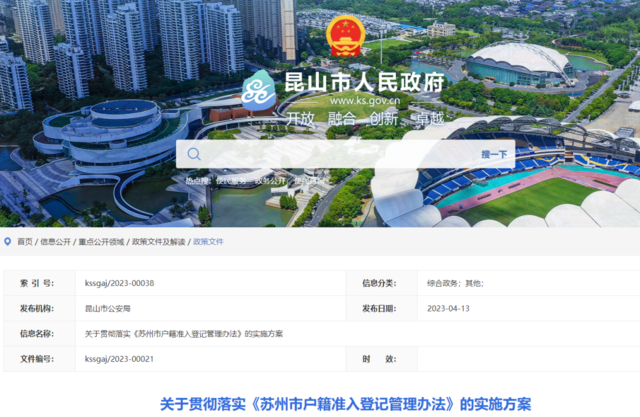This screenshot has height=417, width=640.
Task: Click the file number kssgaj/2023-00021
Action: [x=119, y=359]
